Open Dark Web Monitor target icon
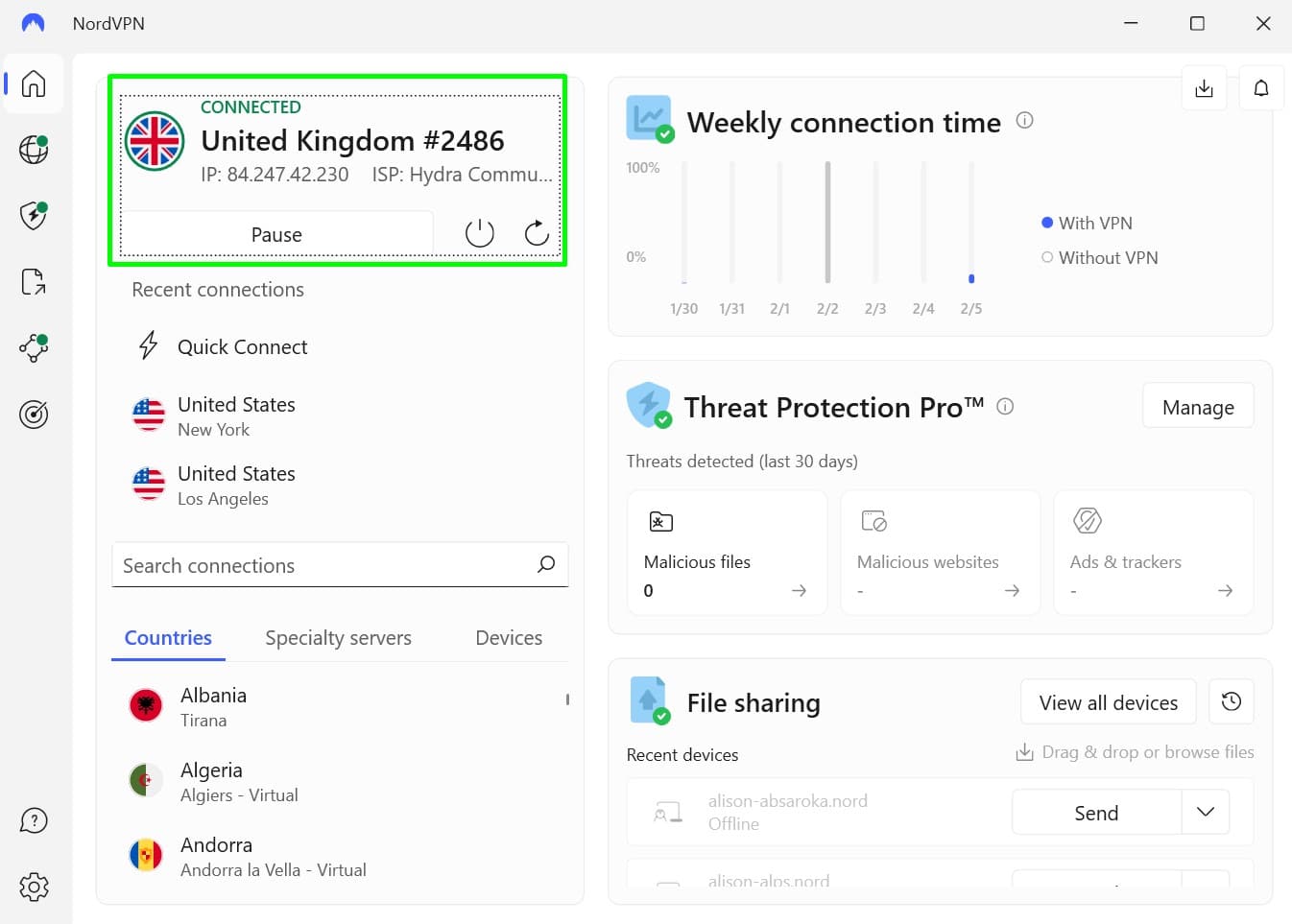This screenshot has width=1292, height=924. pyautogui.click(x=34, y=415)
